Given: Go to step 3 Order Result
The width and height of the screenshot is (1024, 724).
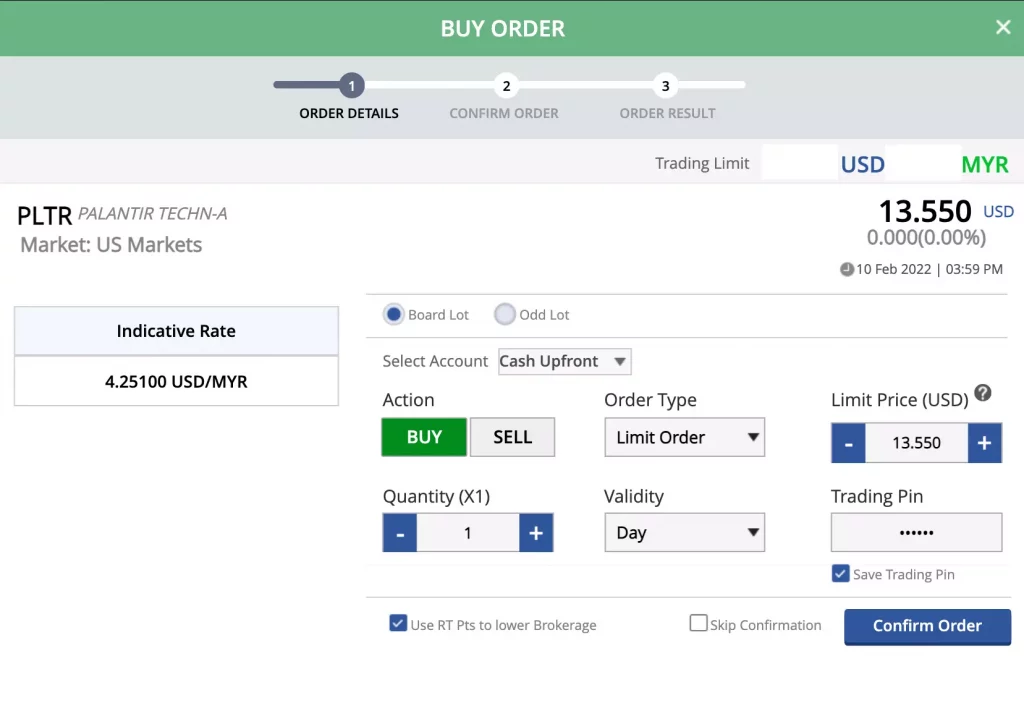Looking at the screenshot, I should pos(665,86).
